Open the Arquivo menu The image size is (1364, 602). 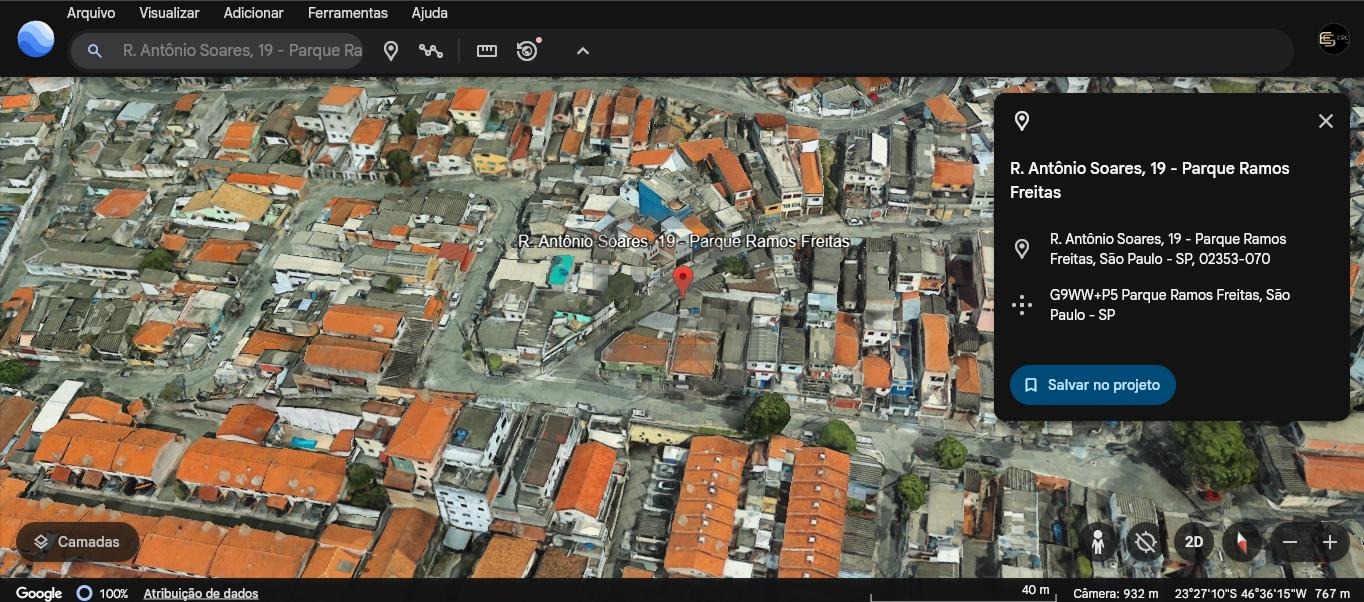[x=91, y=13]
